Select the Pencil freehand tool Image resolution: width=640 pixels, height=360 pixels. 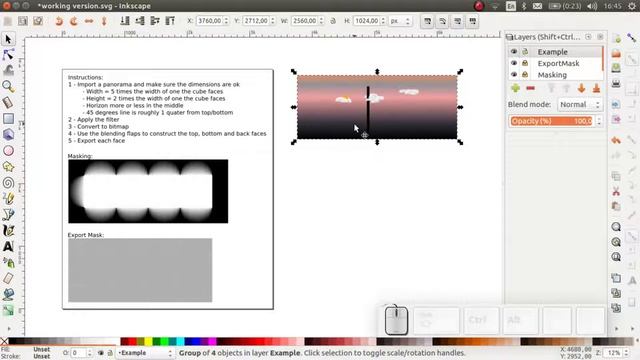click(x=8, y=199)
